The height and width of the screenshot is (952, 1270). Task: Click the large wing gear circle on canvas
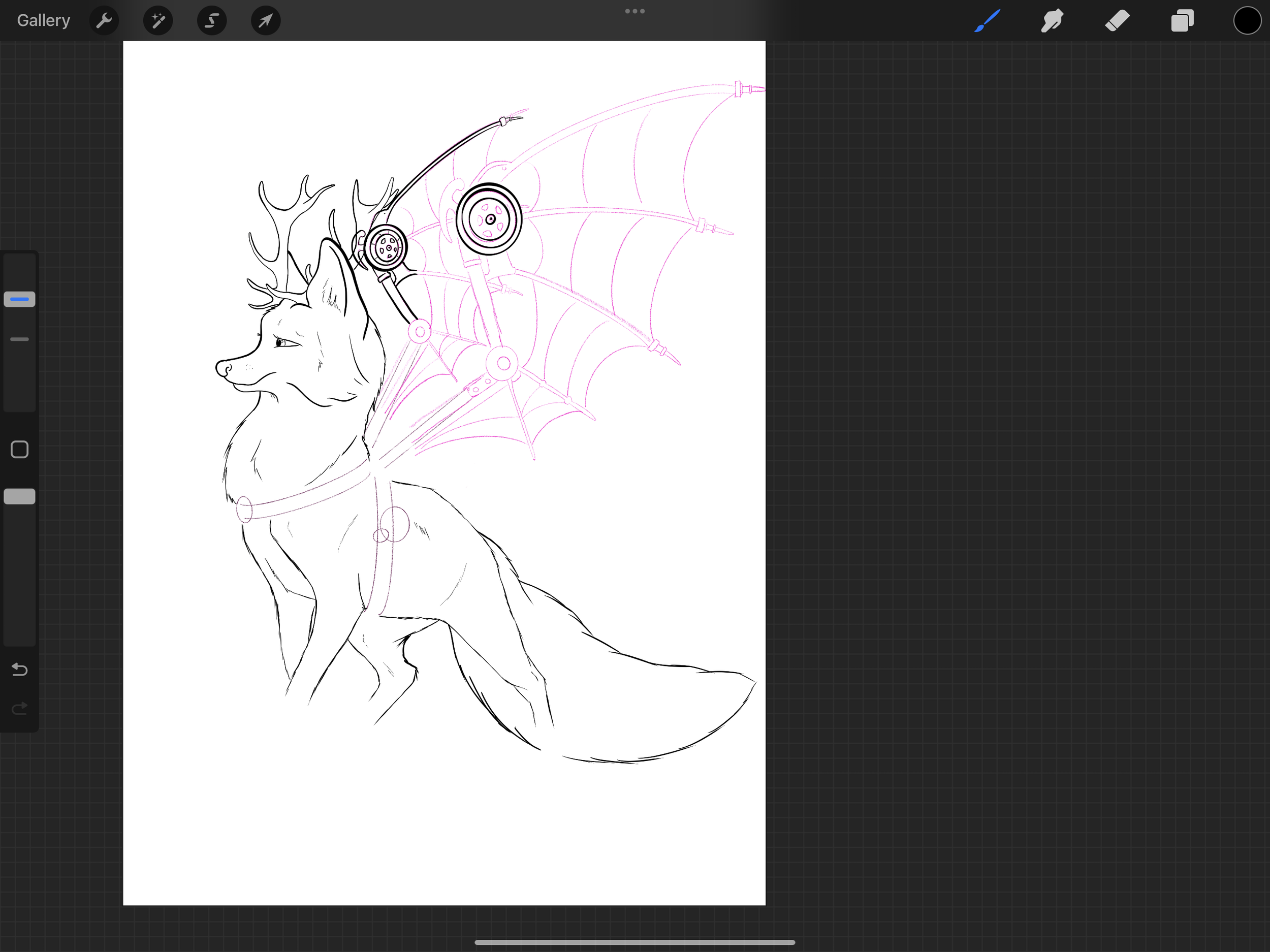(489, 219)
